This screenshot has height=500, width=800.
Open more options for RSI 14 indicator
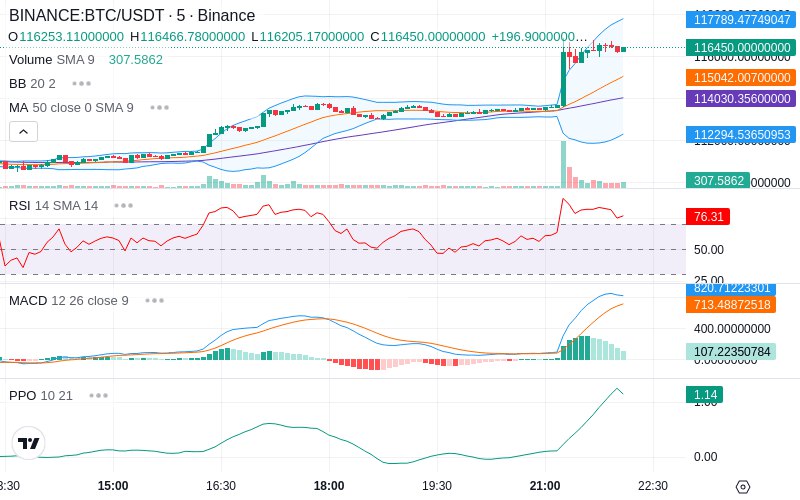point(123,206)
